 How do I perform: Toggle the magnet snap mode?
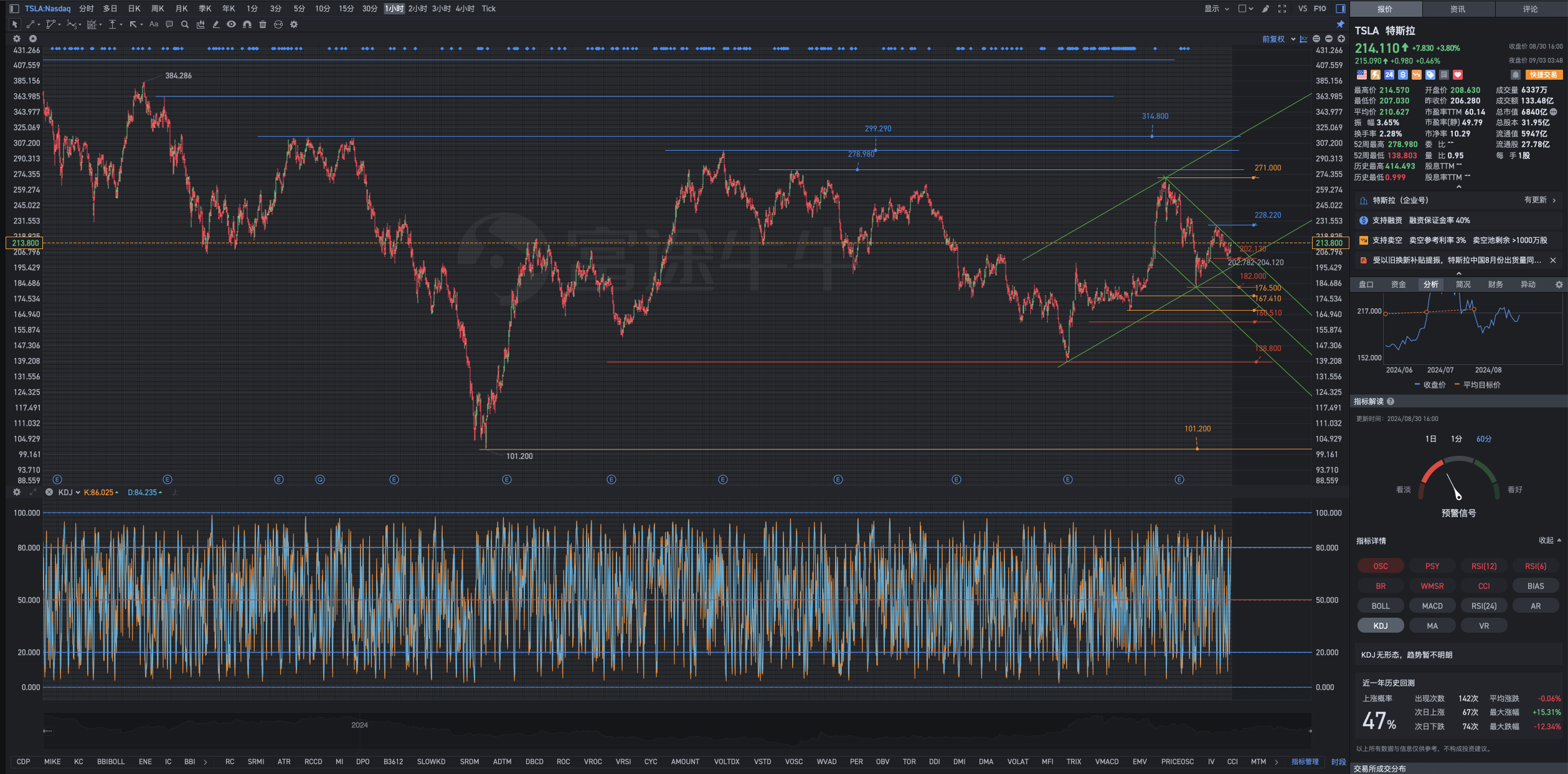(247, 24)
